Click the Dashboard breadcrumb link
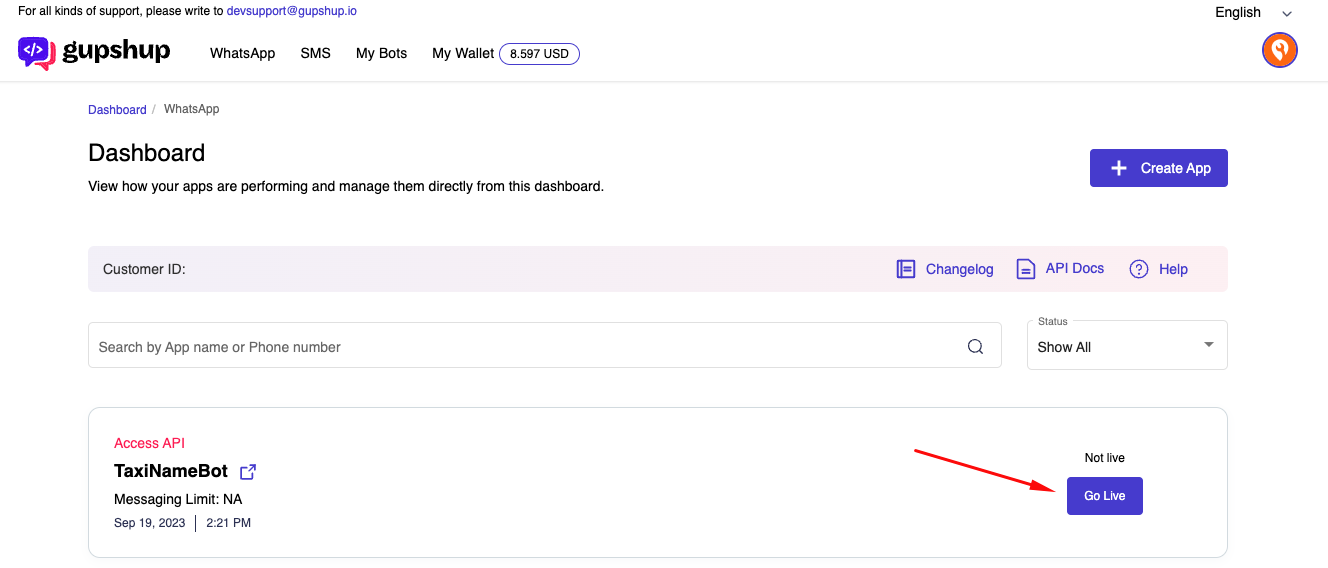The width and height of the screenshot is (1328, 568). click(x=117, y=110)
